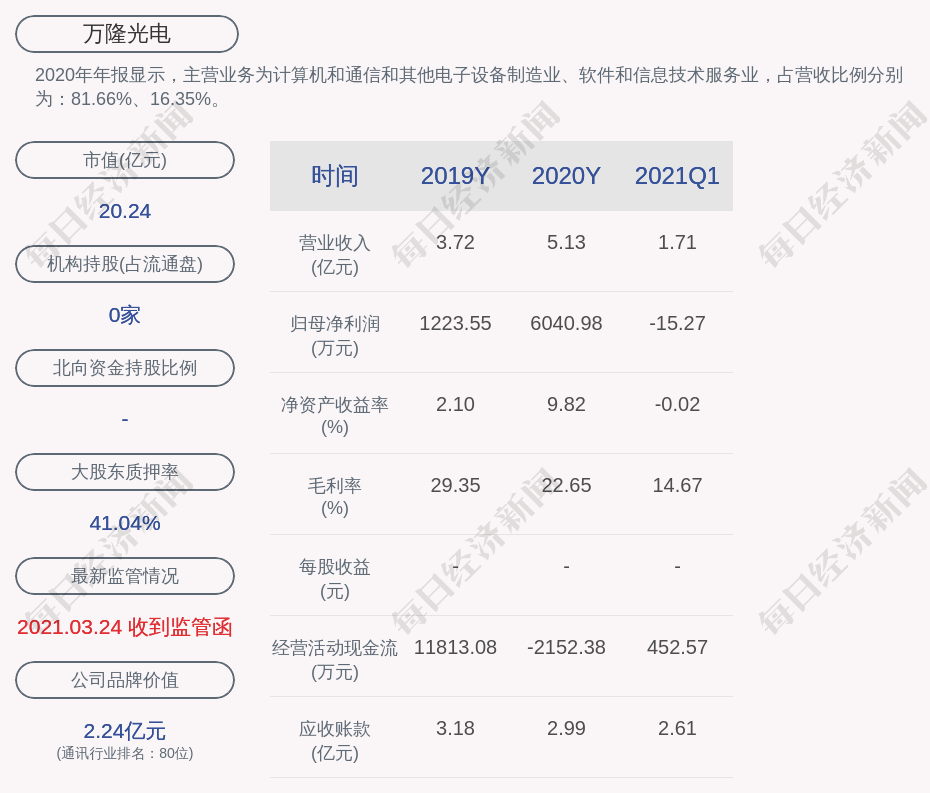Click gross margin value 29.35
The height and width of the screenshot is (793, 930).
[x=456, y=485]
